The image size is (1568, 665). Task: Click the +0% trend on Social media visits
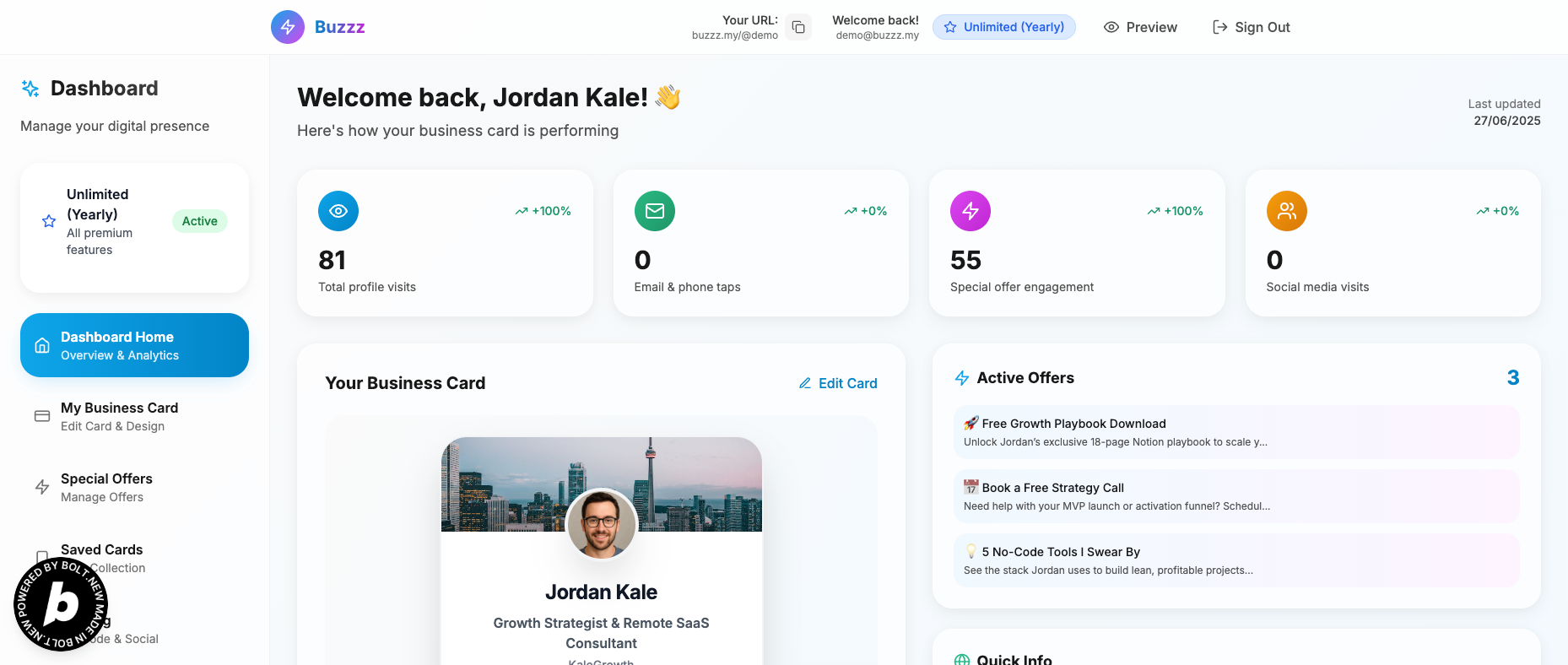coord(1498,211)
